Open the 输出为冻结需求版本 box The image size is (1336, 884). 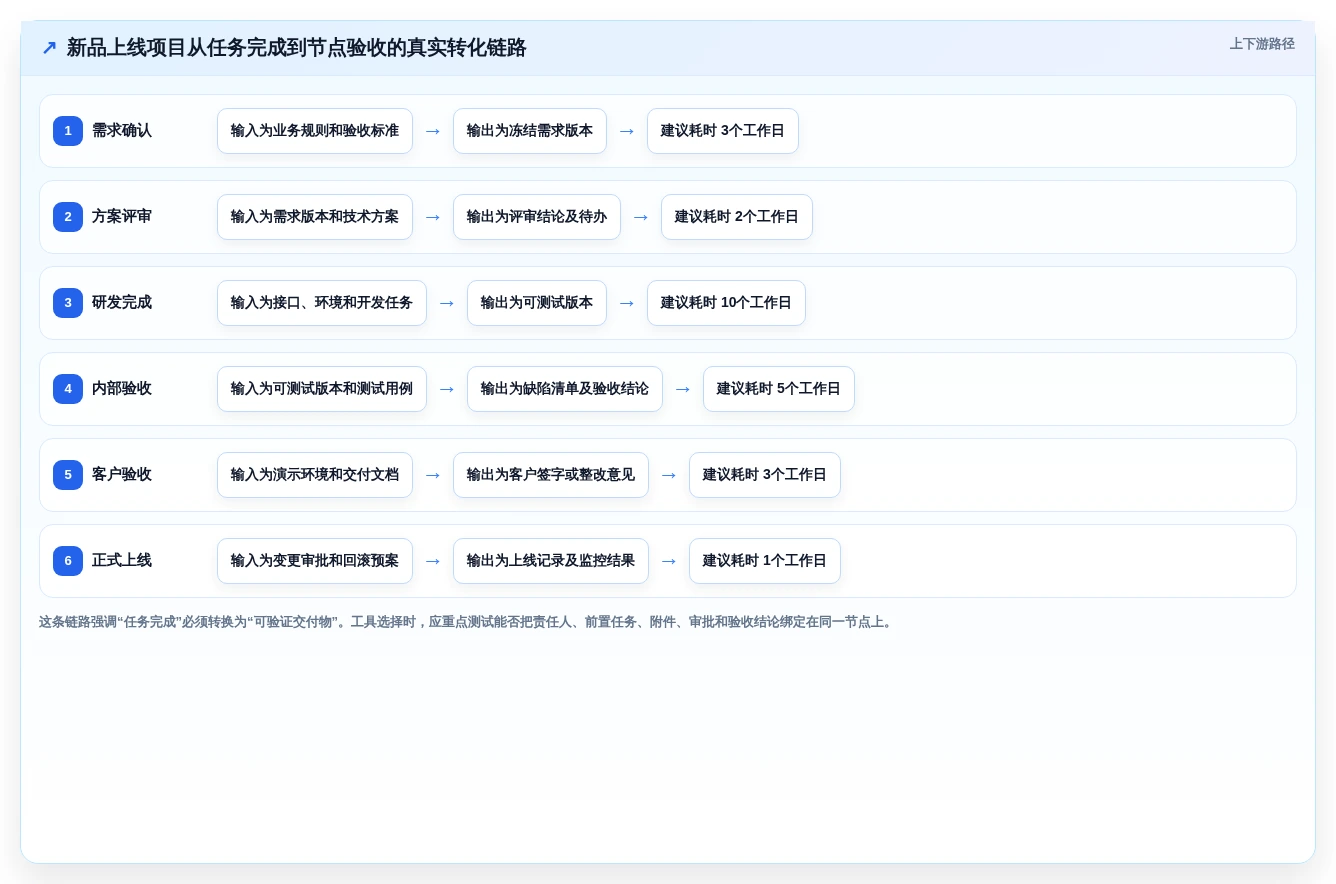click(530, 131)
